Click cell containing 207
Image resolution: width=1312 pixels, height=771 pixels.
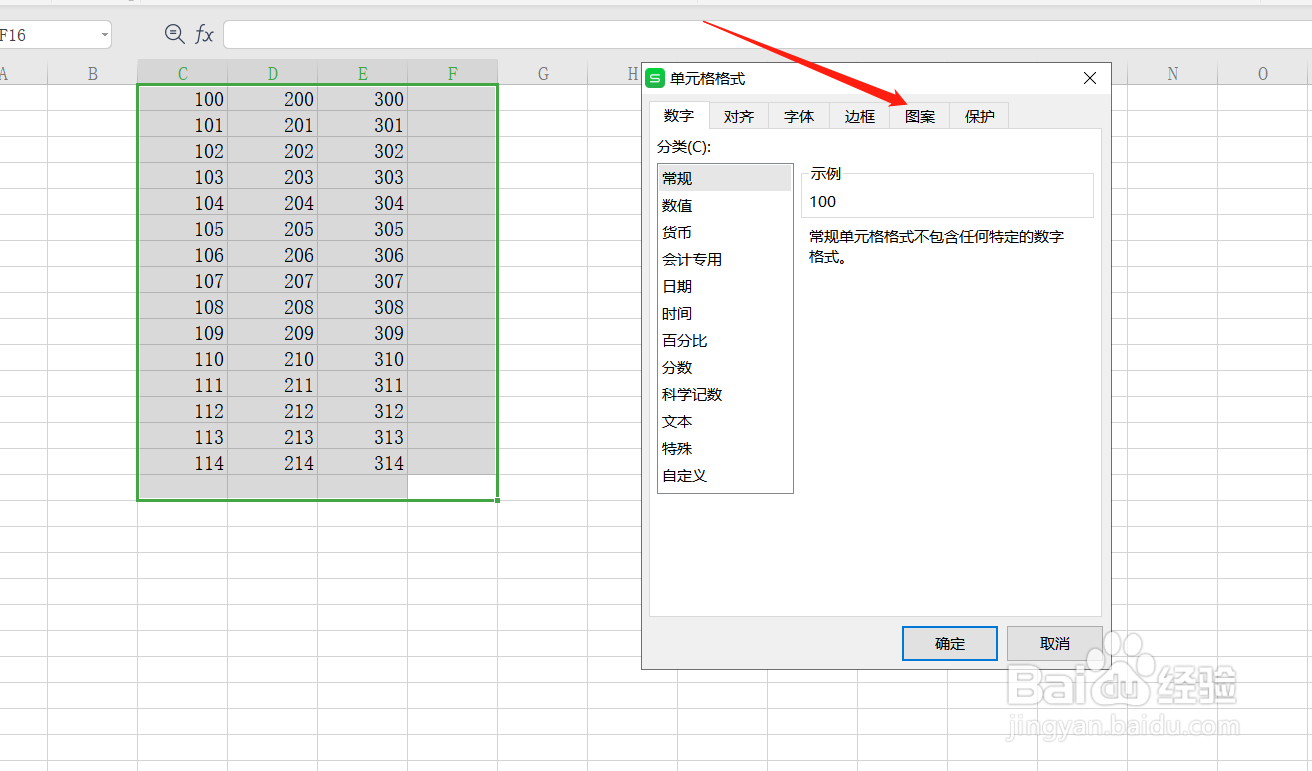[x=273, y=281]
